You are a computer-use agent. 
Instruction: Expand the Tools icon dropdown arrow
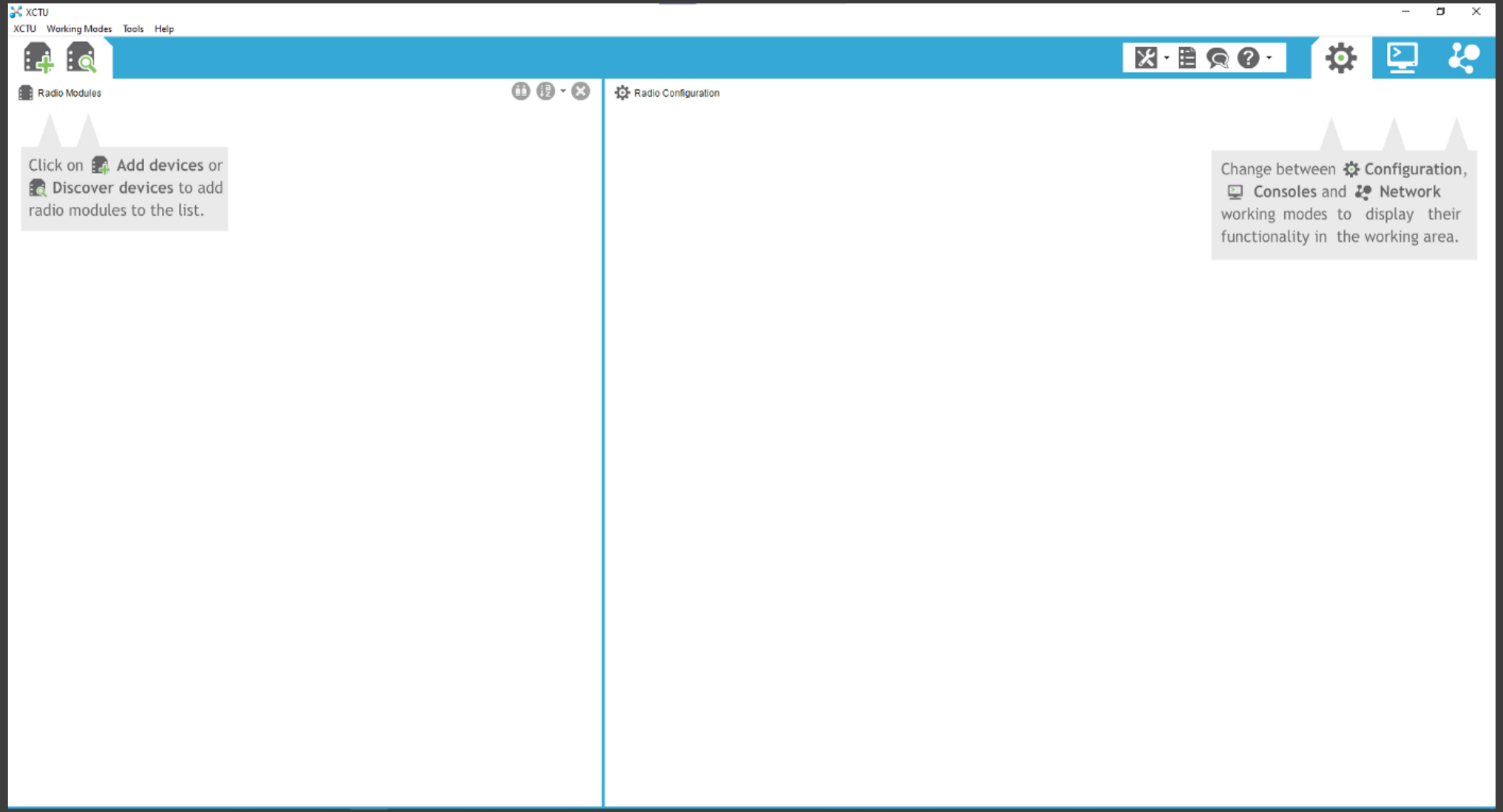[x=1166, y=58]
